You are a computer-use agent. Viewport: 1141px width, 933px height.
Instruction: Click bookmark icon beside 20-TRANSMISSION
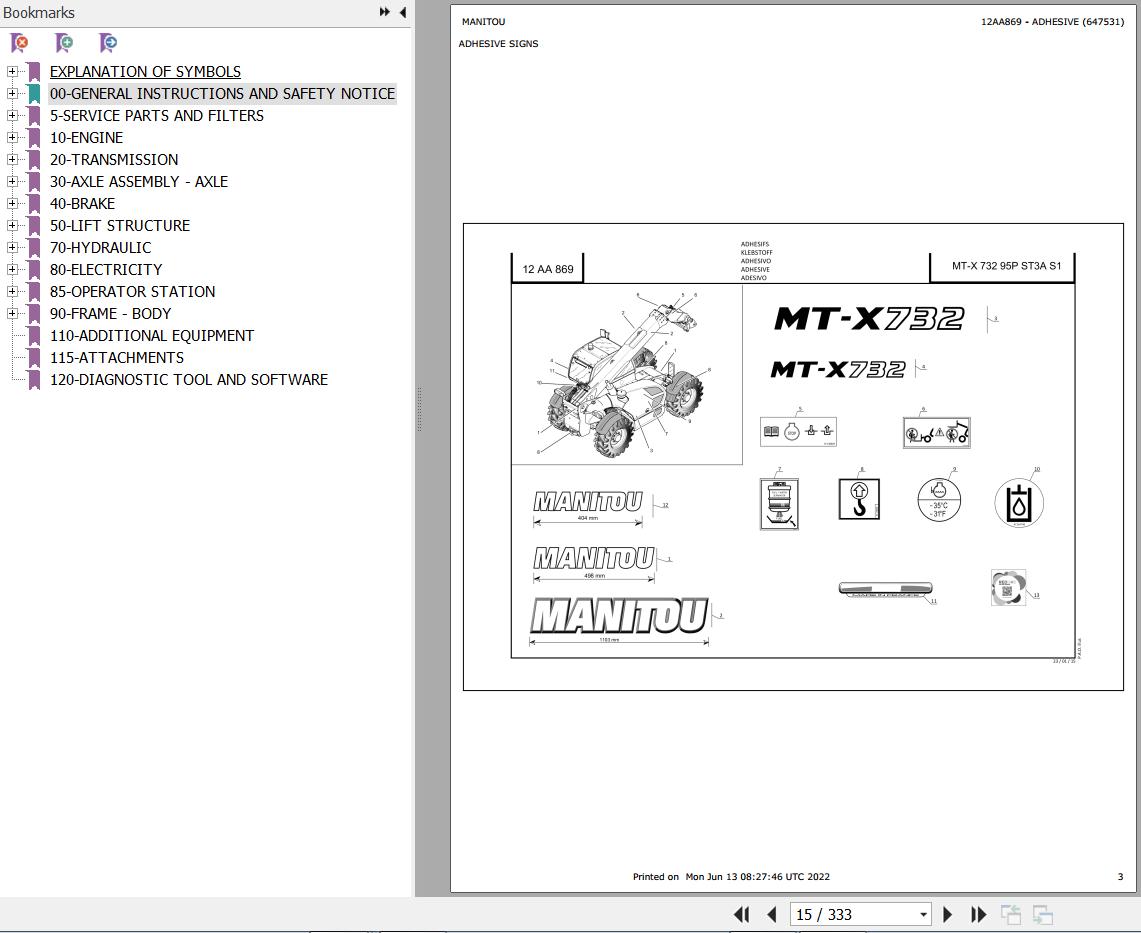pyautogui.click(x=33, y=159)
